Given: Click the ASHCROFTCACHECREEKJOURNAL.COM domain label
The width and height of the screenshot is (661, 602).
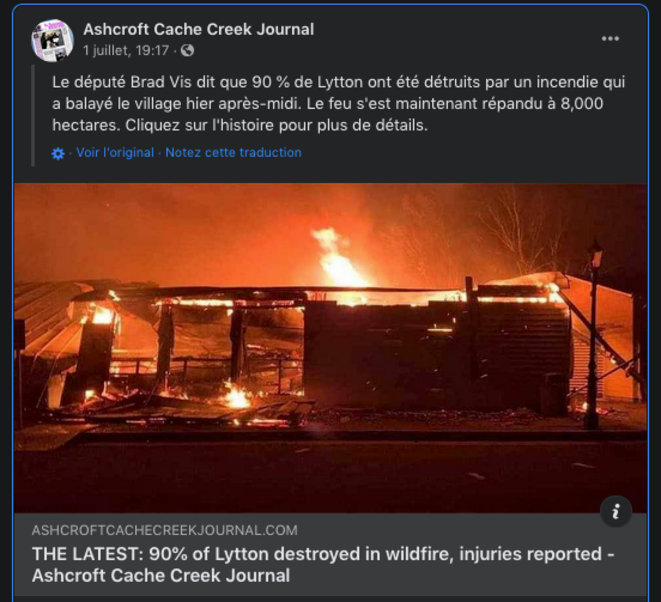Looking at the screenshot, I should (x=164, y=530).
